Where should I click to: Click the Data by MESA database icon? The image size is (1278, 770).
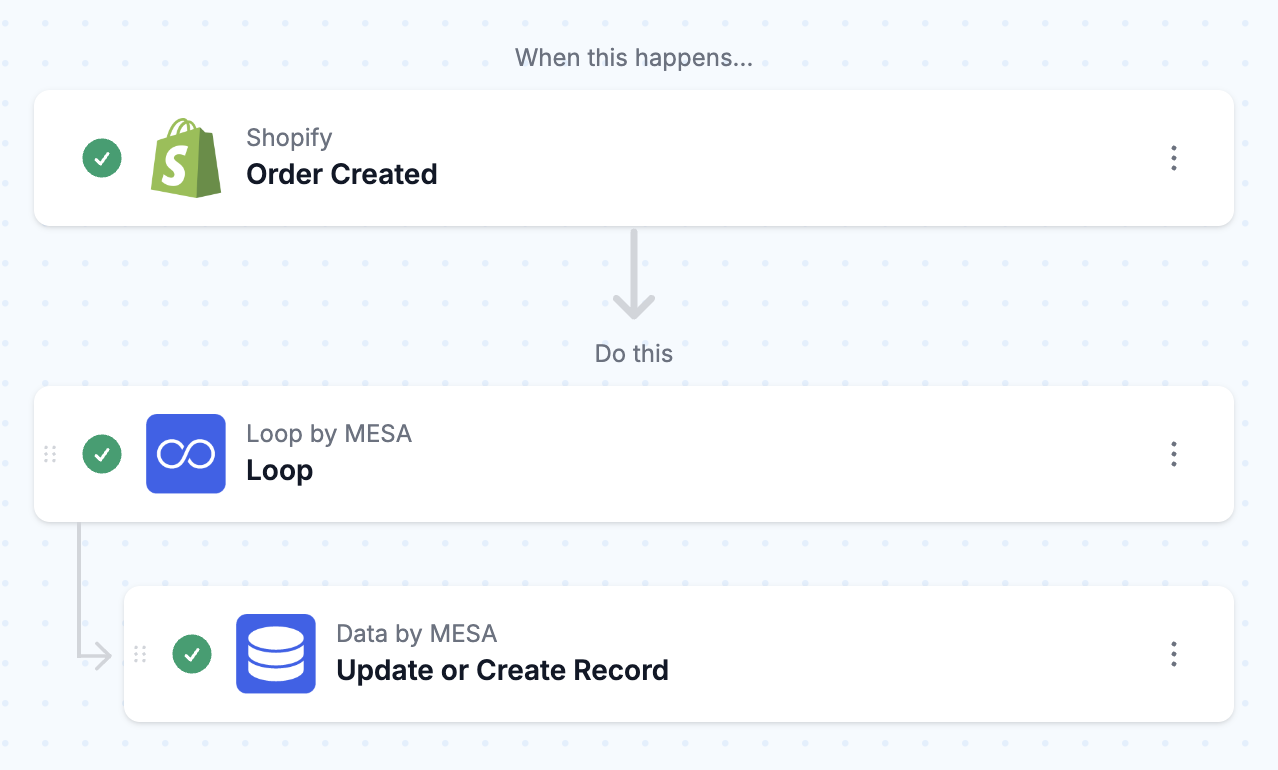pyautogui.click(x=276, y=654)
